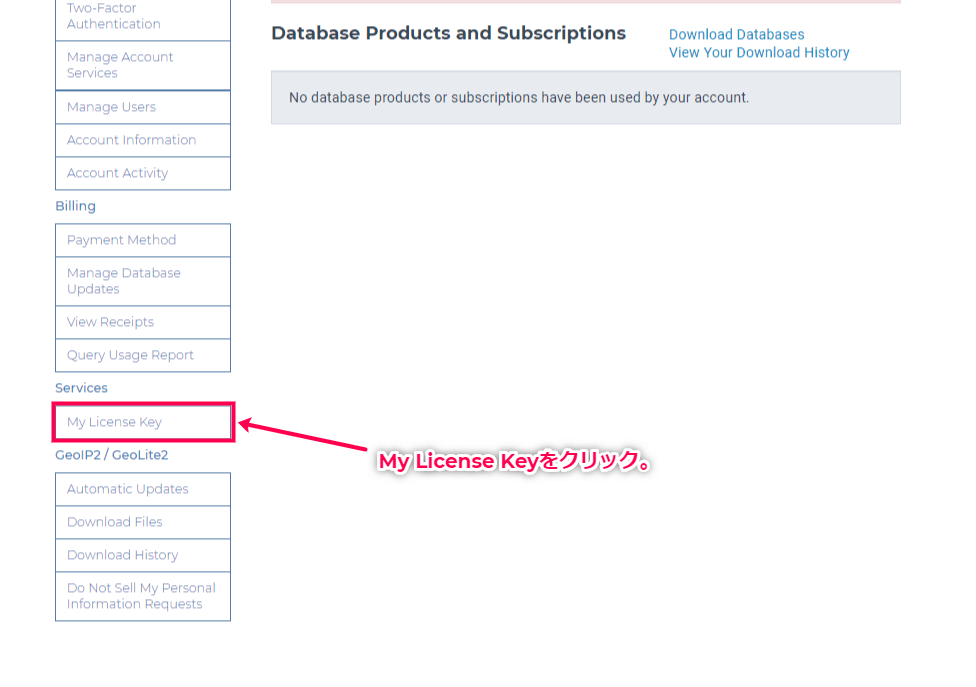
Task: Select Manage Database Updates
Action: click(143, 281)
